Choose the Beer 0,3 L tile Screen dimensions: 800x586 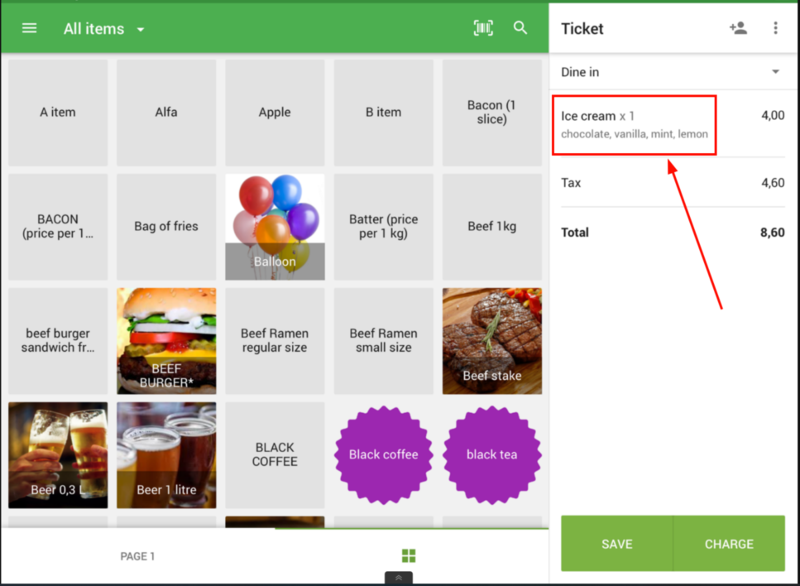[58, 455]
